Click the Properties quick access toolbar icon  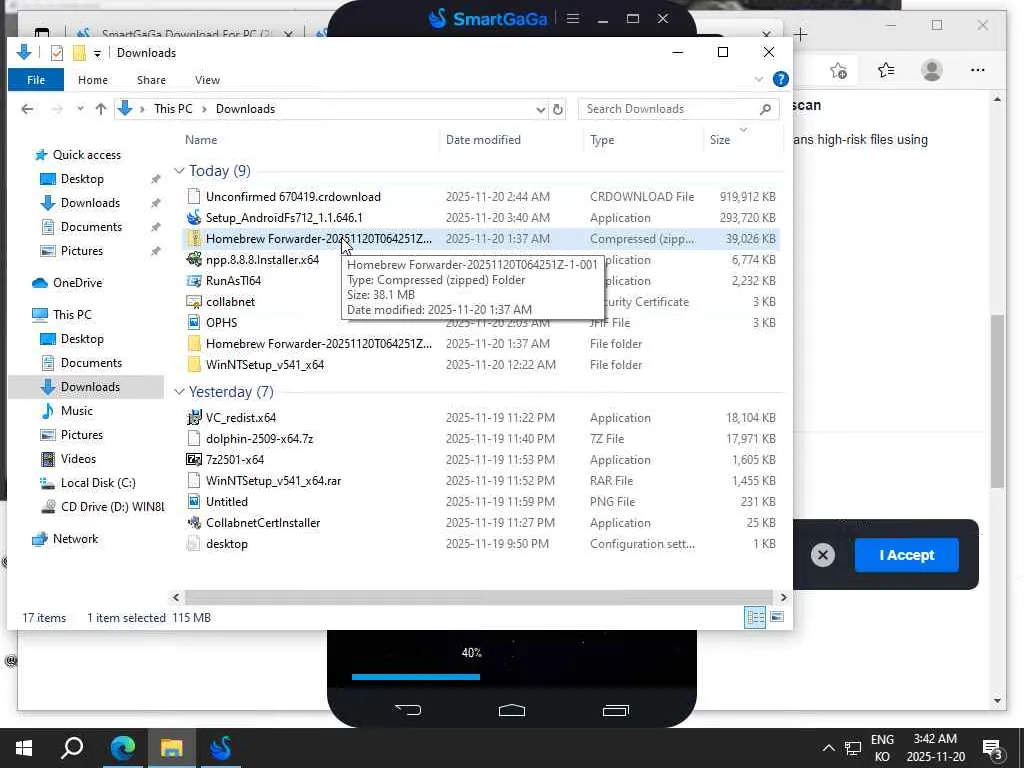pos(57,53)
